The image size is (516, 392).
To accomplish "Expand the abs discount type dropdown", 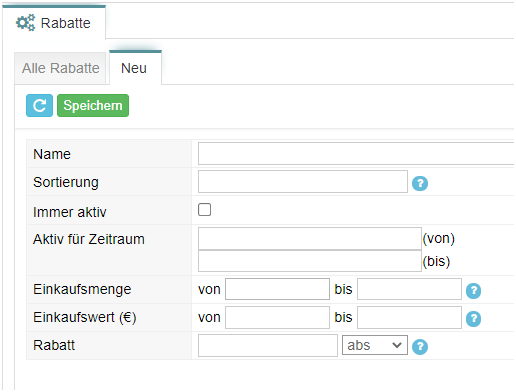I will [375, 345].
